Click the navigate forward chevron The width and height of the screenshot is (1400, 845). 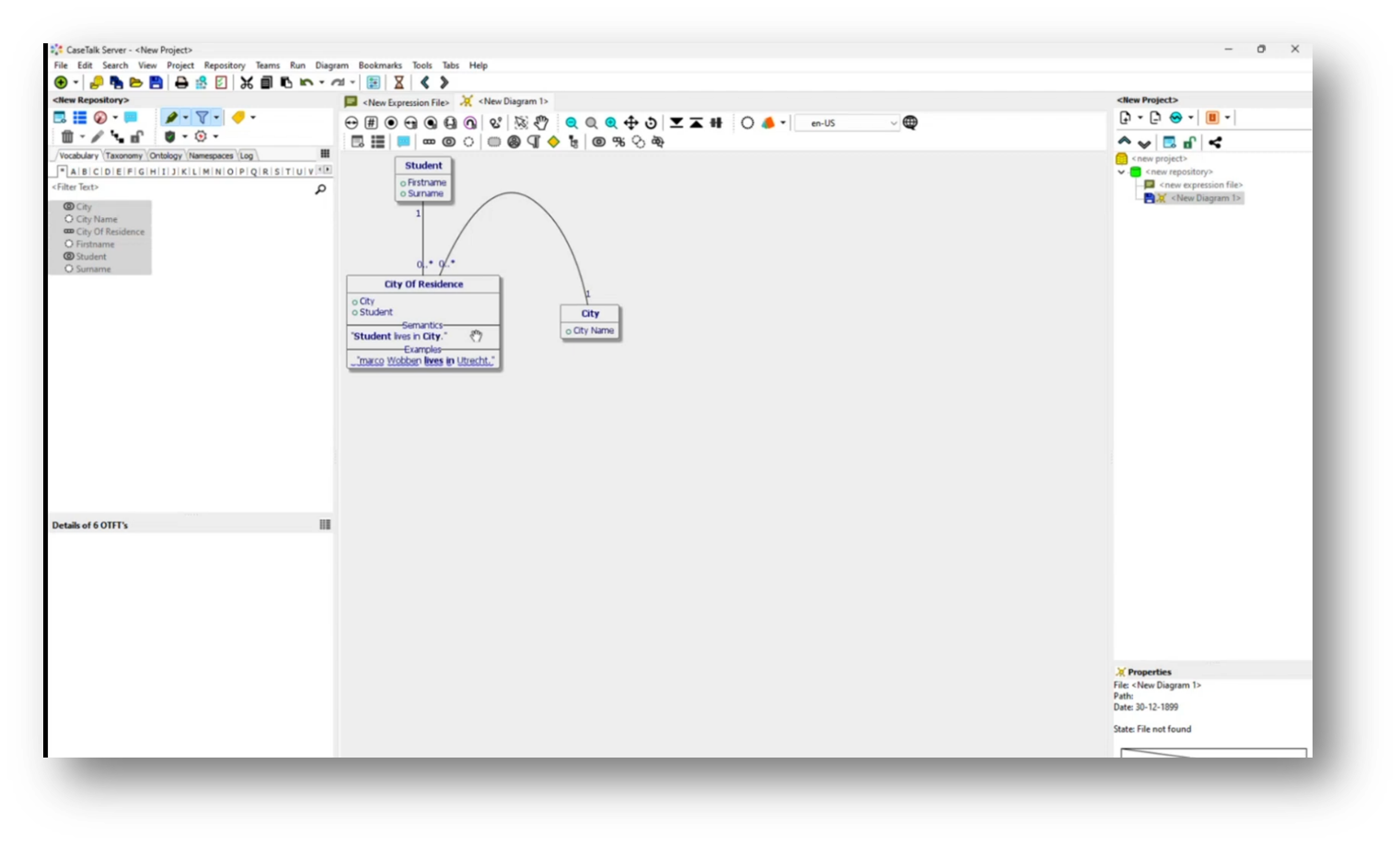click(x=444, y=83)
